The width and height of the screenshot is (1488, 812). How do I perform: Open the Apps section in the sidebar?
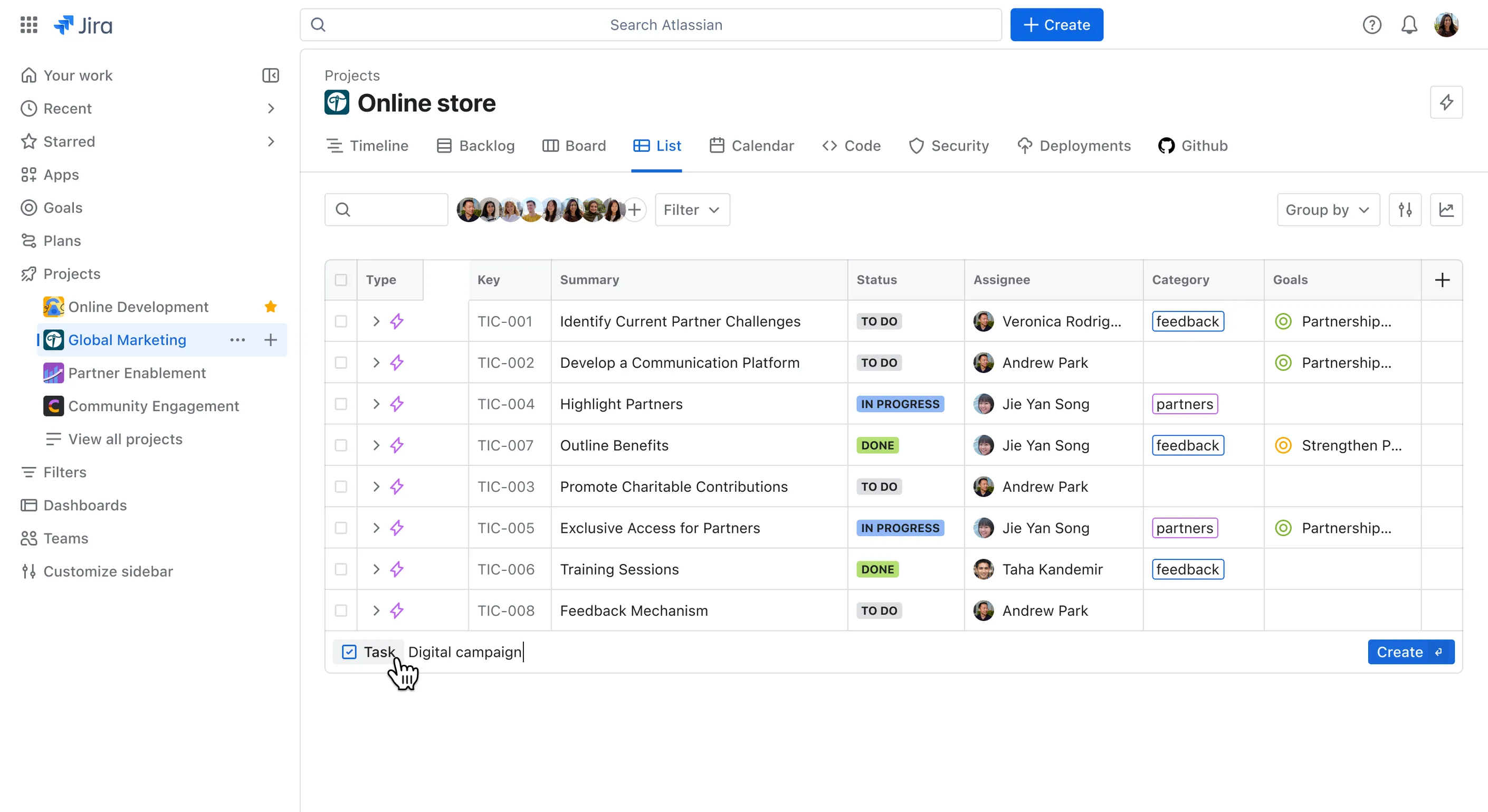[61, 175]
